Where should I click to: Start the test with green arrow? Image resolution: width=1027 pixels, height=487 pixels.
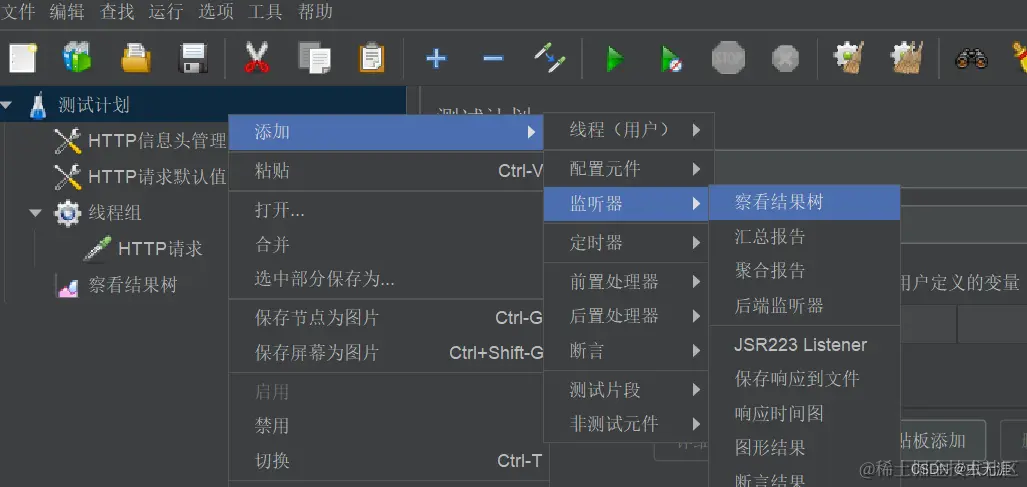(x=614, y=59)
